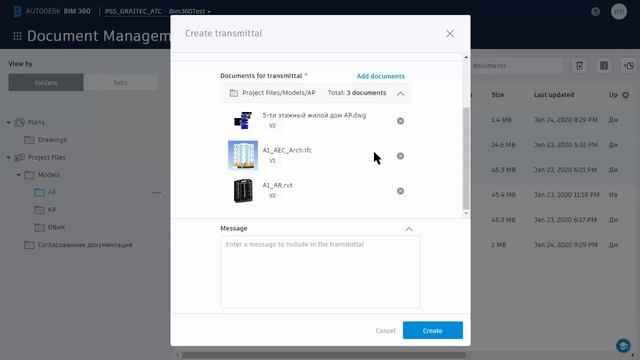Click the export document toolbar icon
The image size is (640, 360).
[580, 66]
